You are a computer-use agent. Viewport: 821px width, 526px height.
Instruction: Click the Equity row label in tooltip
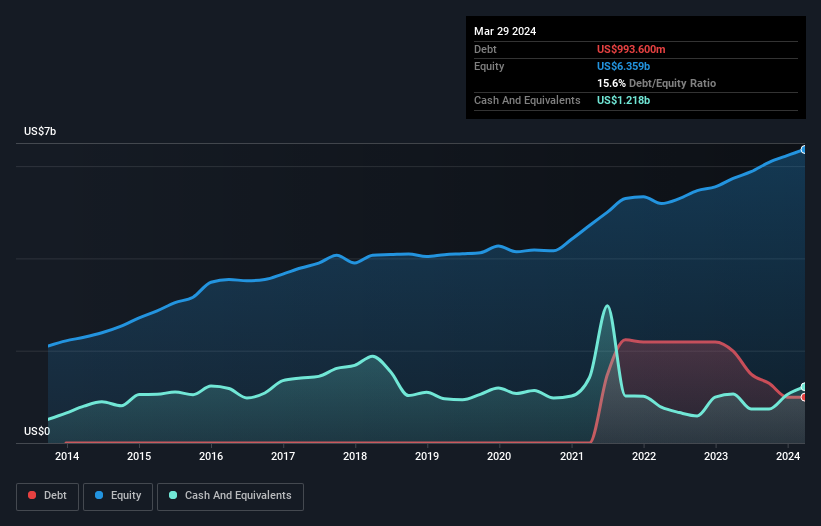489,66
